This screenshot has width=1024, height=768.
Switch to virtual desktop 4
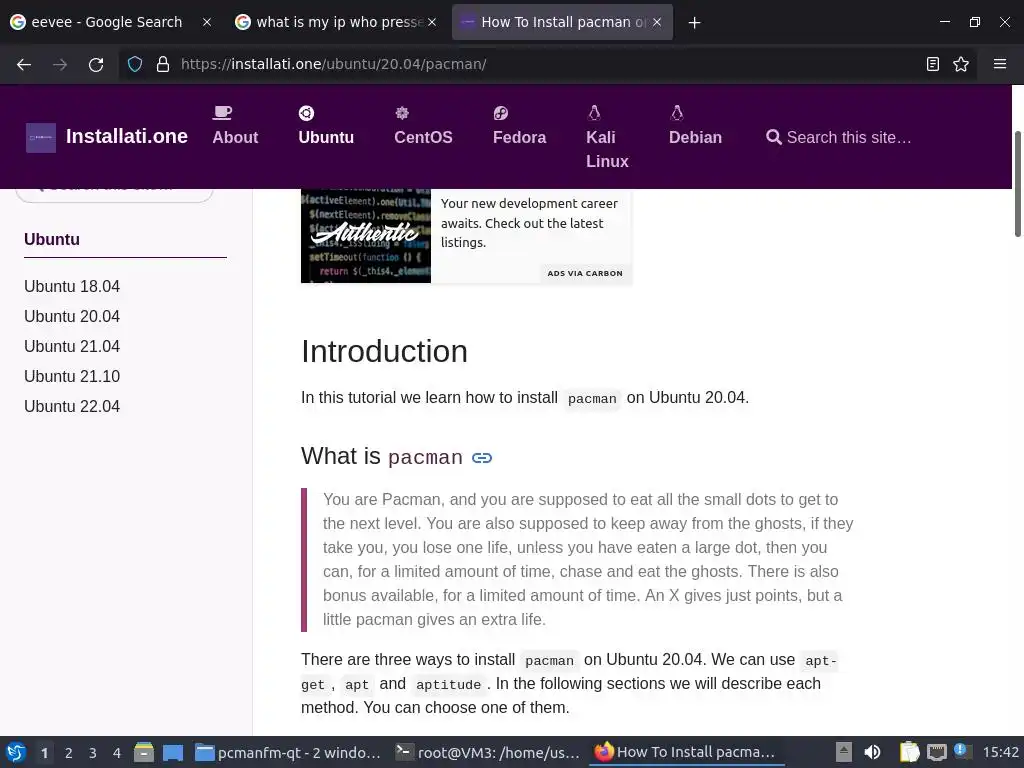117,753
